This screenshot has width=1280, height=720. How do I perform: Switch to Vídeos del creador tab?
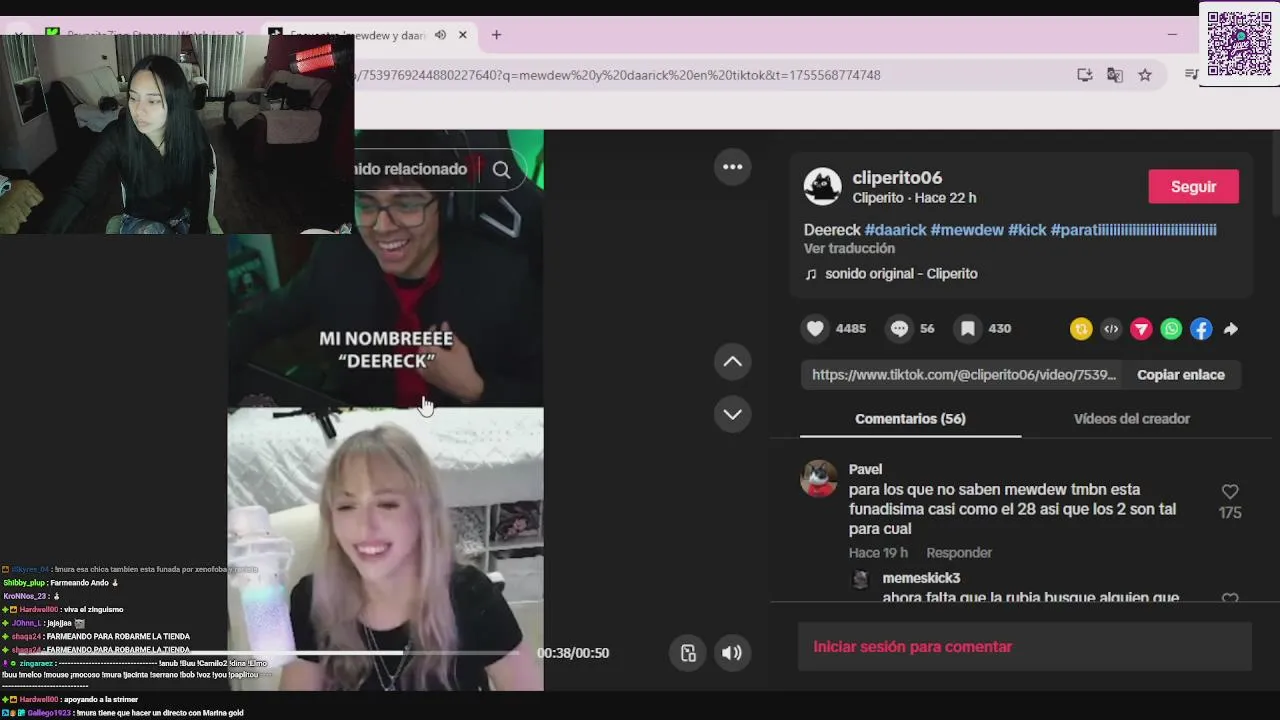pyautogui.click(x=1132, y=419)
